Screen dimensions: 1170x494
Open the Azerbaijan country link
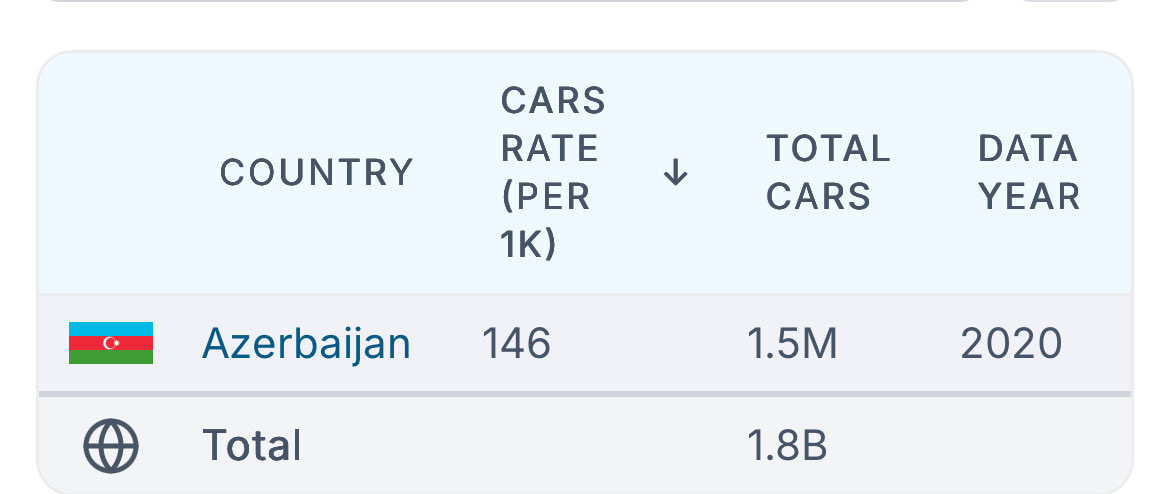click(306, 344)
